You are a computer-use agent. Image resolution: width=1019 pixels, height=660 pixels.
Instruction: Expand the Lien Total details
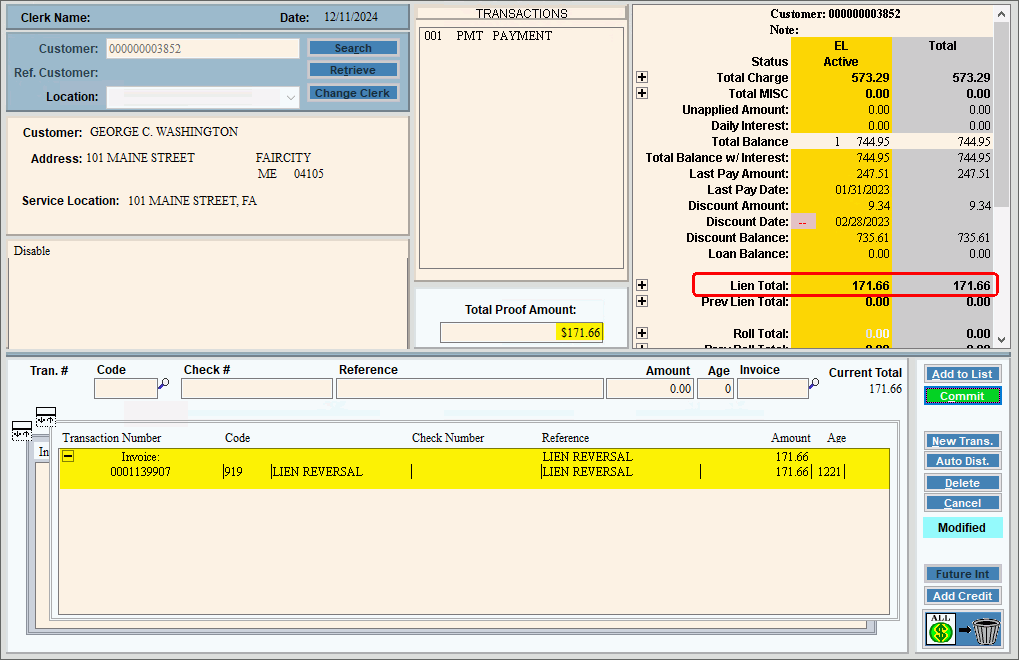click(x=642, y=285)
